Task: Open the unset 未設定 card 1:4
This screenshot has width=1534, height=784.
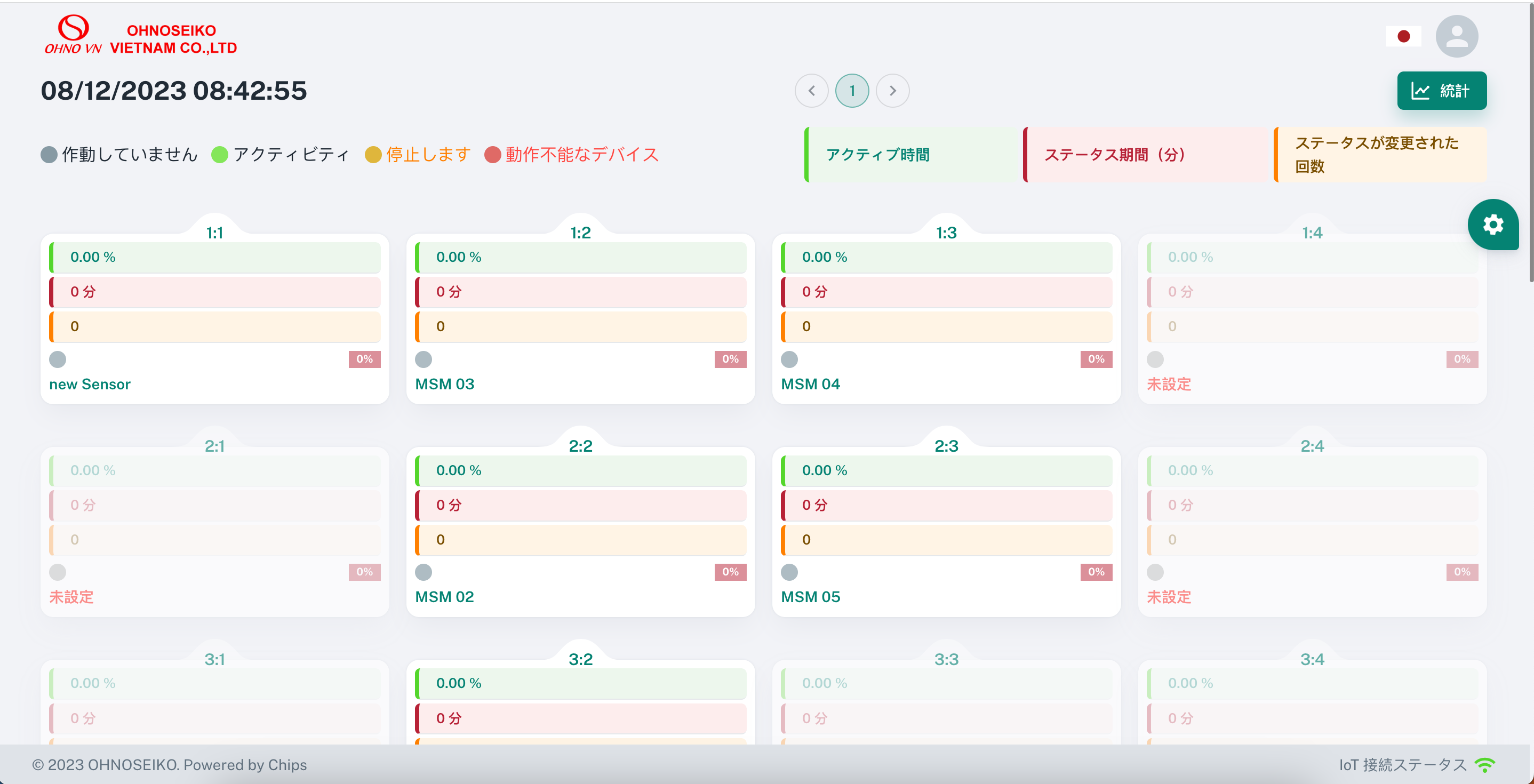Action: click(1168, 384)
